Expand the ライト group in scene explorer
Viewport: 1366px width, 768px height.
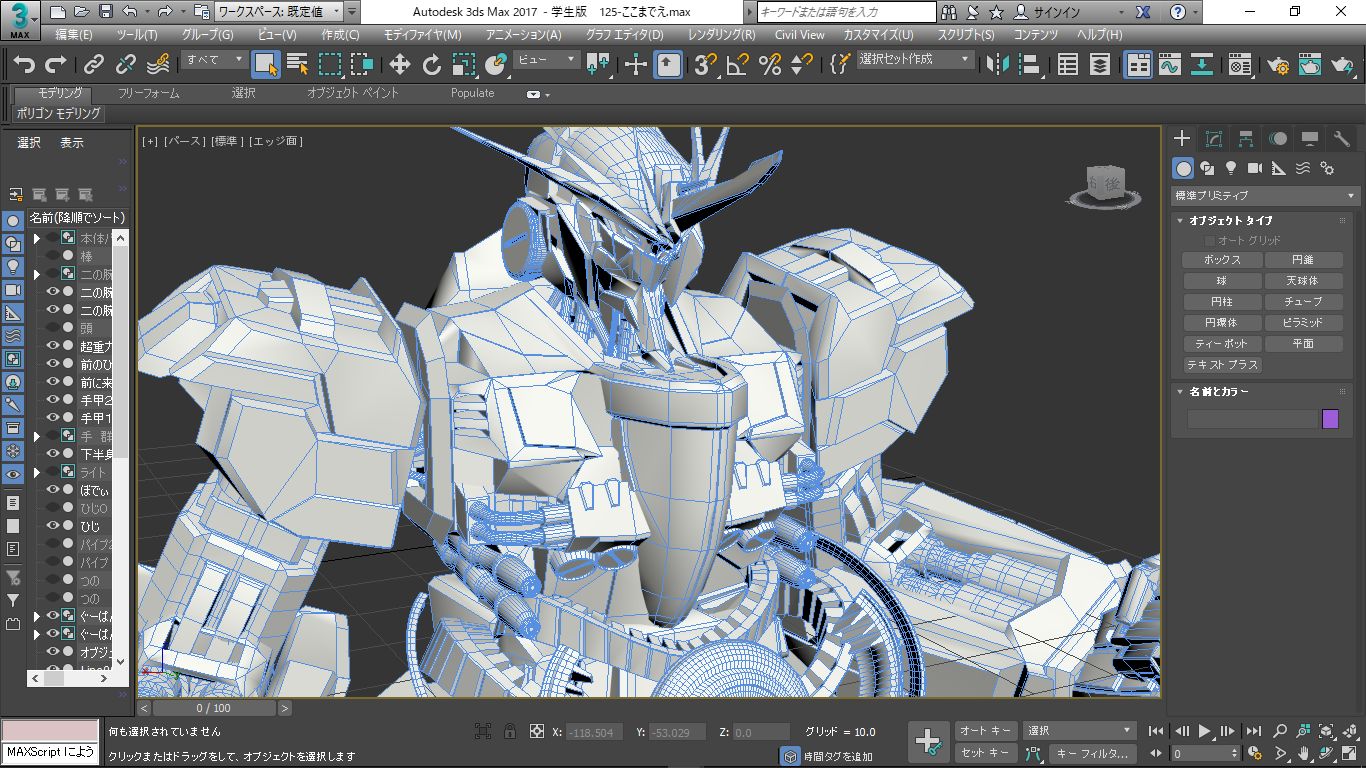(37, 472)
